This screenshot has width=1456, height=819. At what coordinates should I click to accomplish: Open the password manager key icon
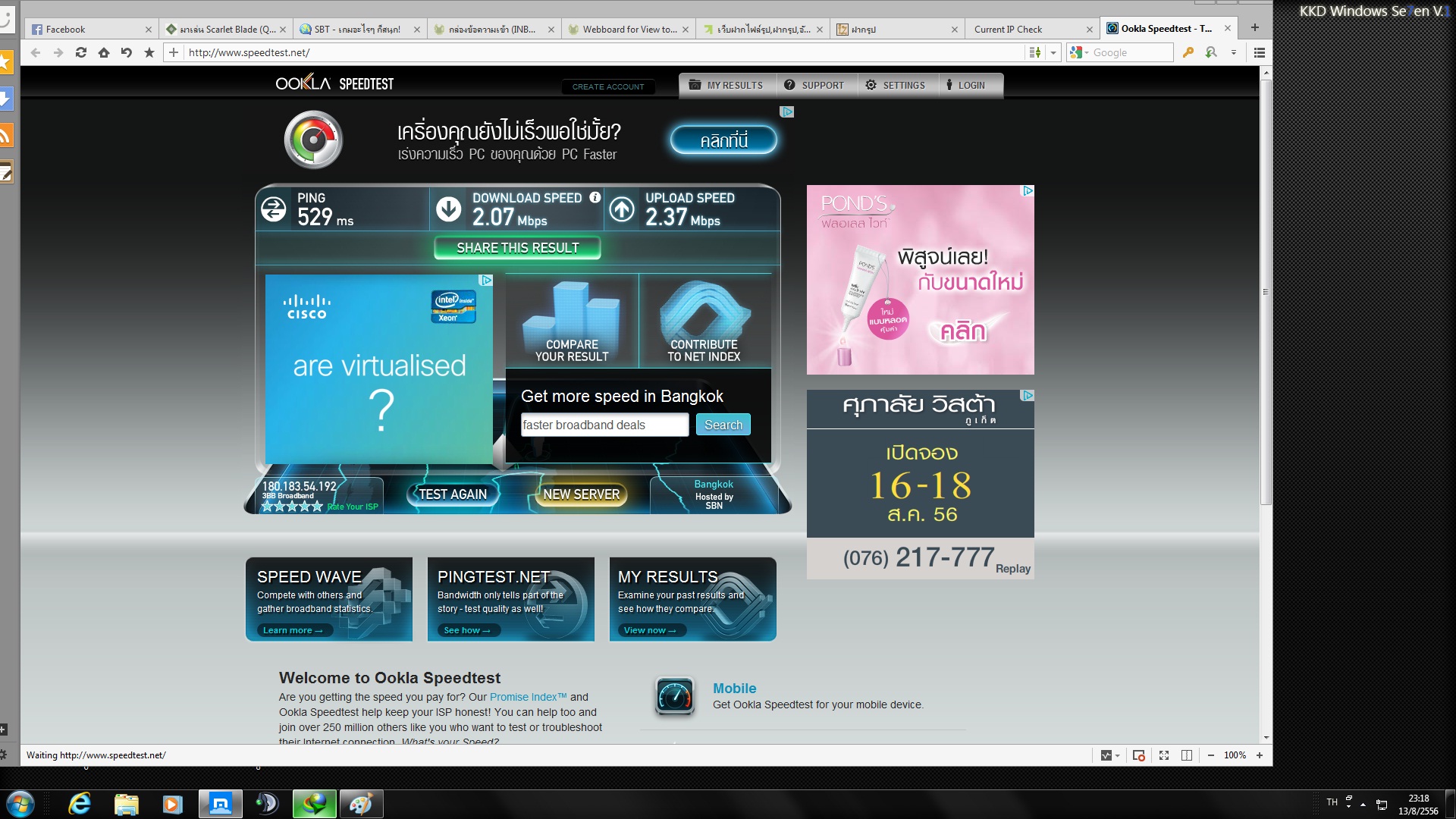tap(1188, 52)
